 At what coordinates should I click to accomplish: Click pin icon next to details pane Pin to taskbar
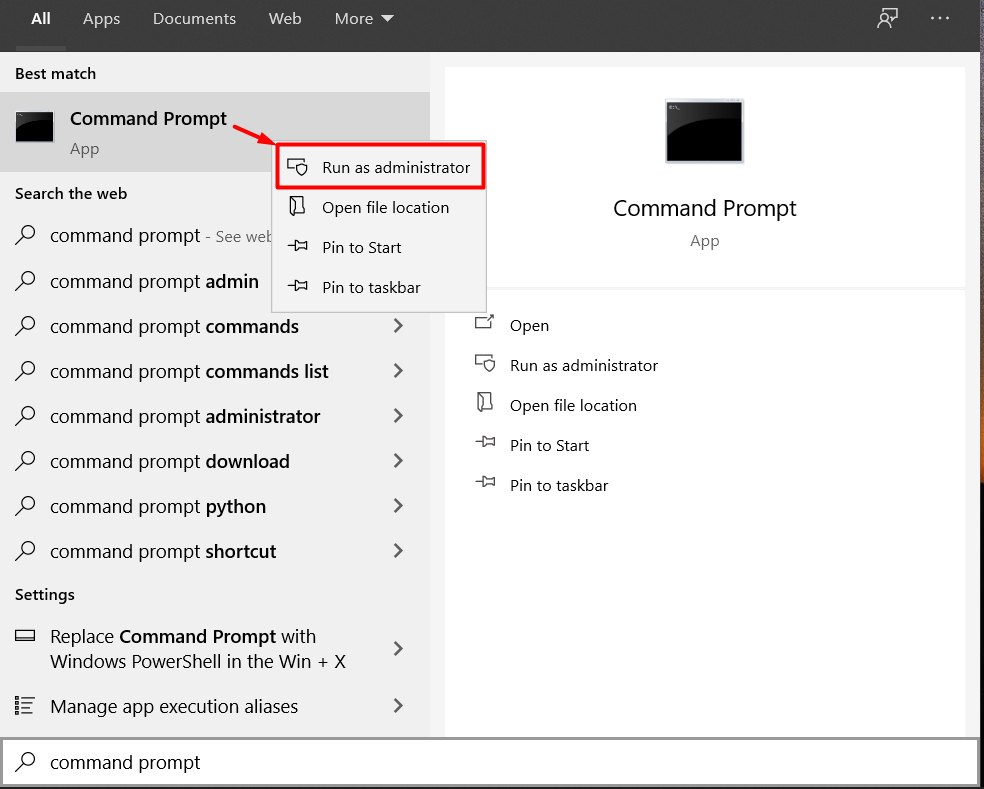(x=485, y=483)
